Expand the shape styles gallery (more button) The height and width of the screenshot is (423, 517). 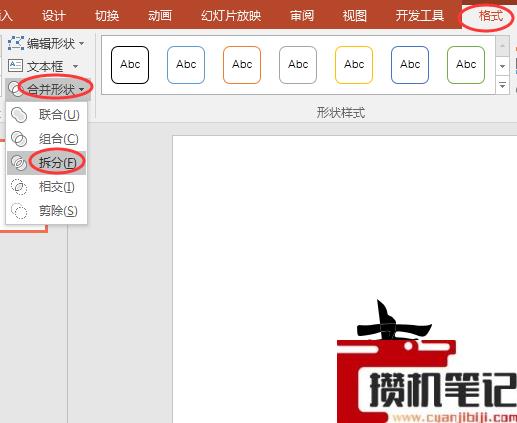502,86
